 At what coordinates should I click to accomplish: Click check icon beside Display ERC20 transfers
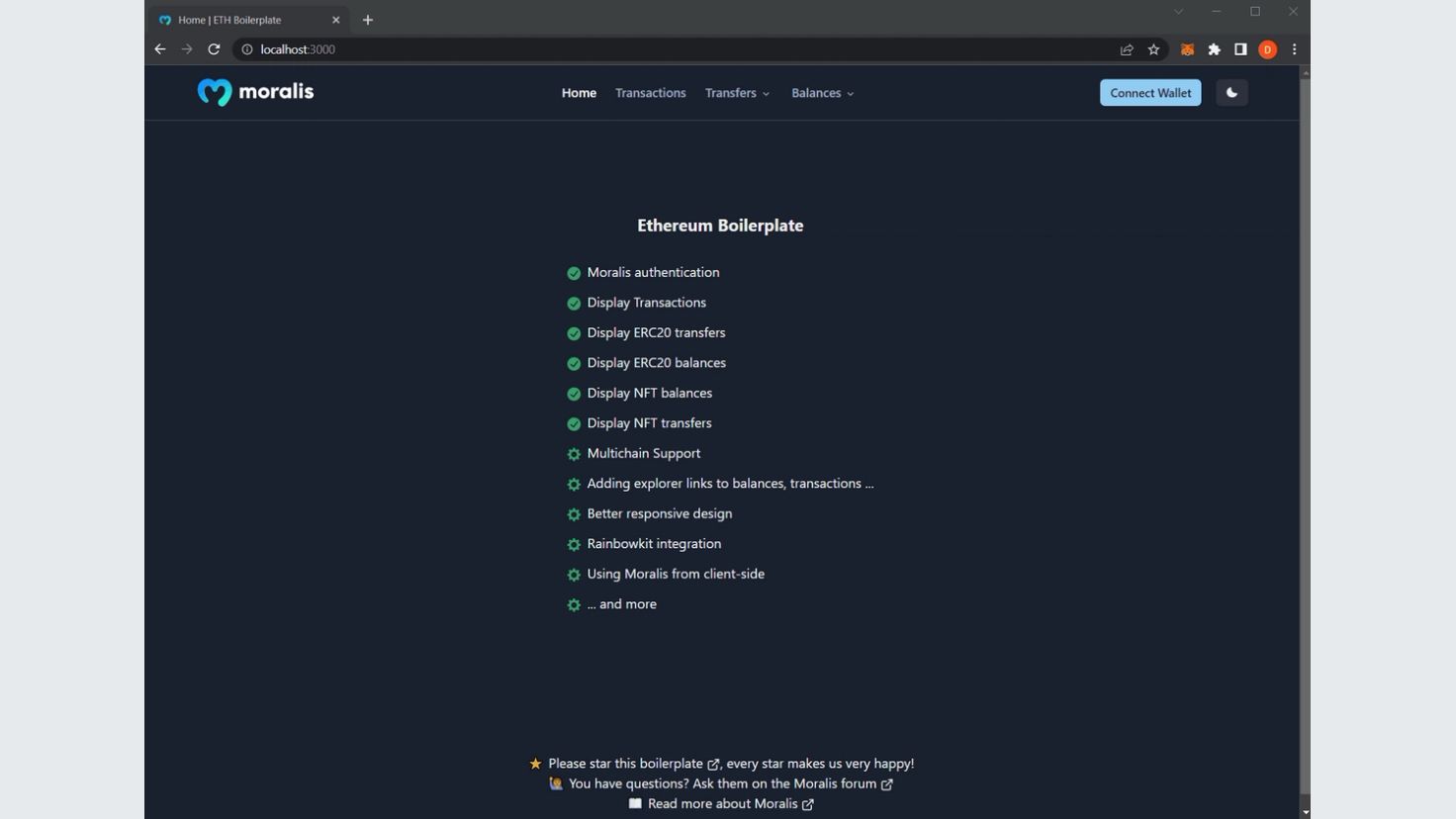click(574, 333)
